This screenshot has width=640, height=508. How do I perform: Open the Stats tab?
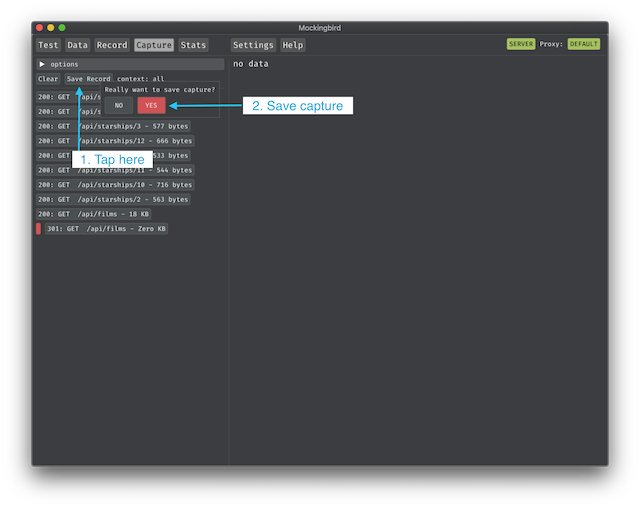[193, 45]
